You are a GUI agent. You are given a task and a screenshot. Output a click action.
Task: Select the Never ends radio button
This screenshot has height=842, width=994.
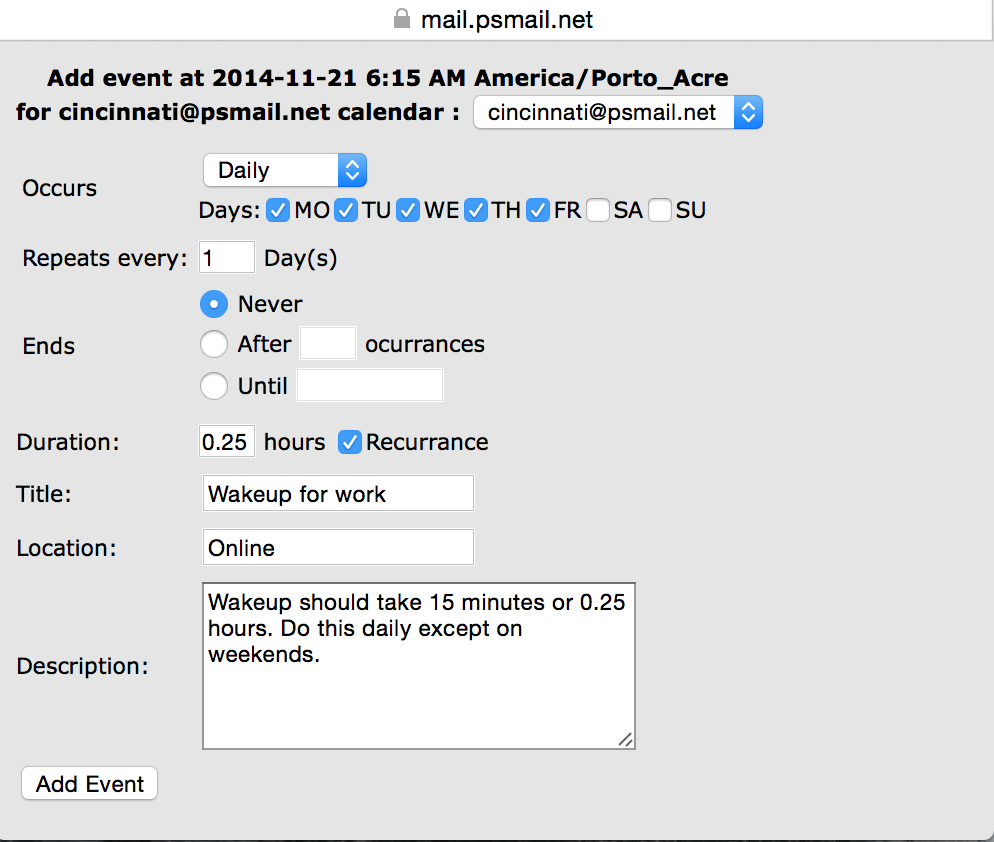(x=213, y=304)
